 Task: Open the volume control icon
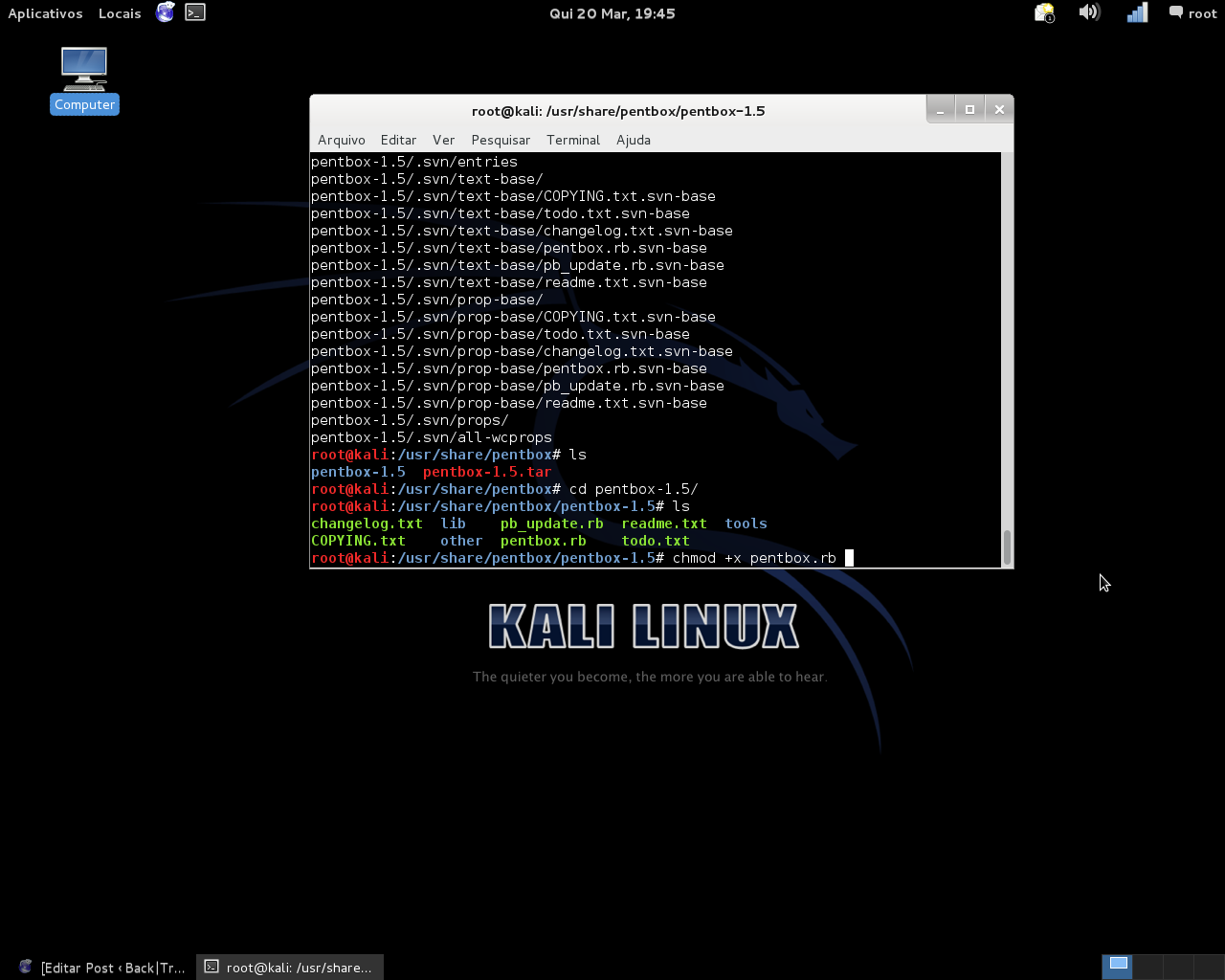coord(1089,12)
